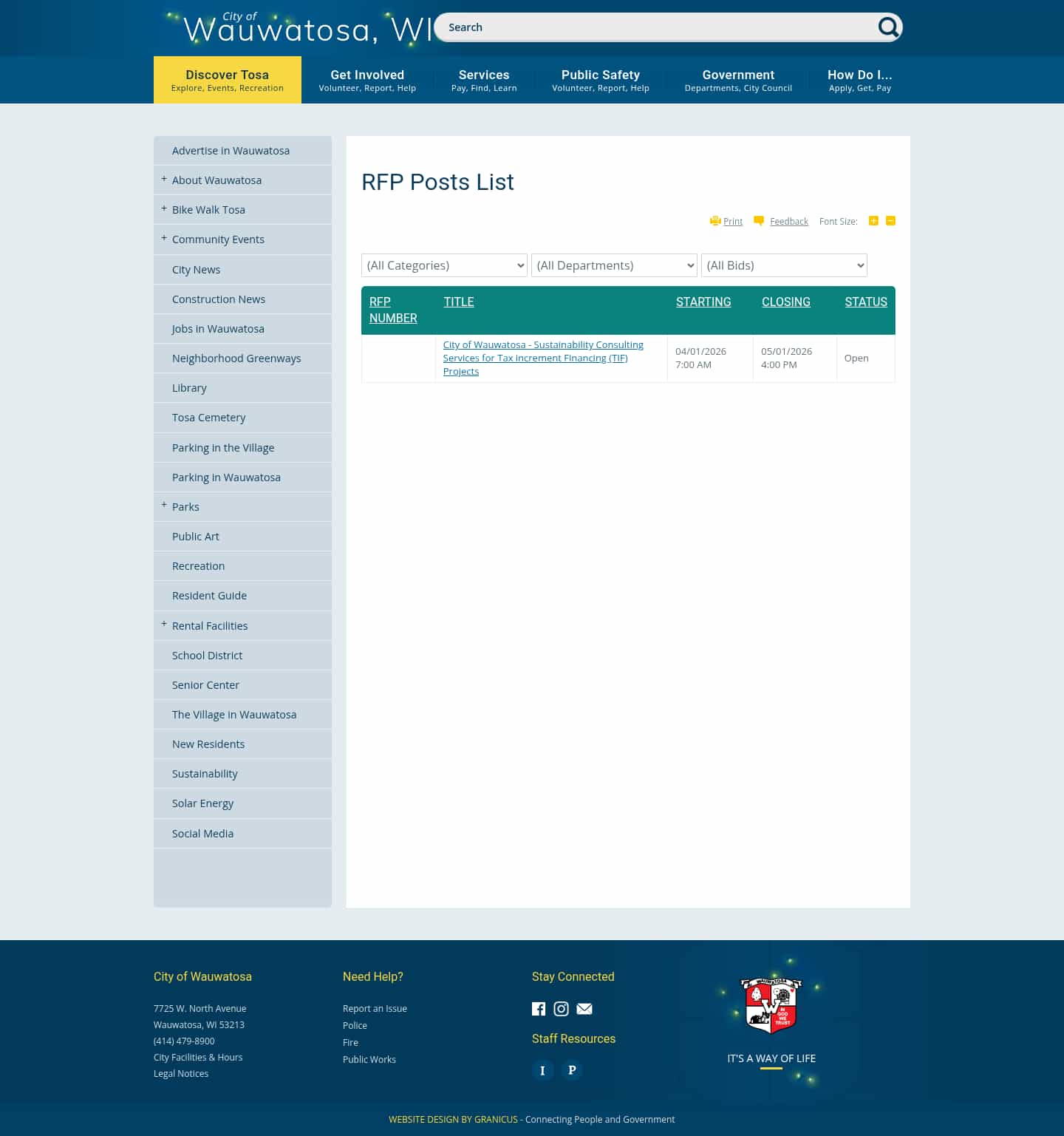Select the 'I' icon under Staff Resources
The width and height of the screenshot is (1064, 1136).
(542, 1069)
